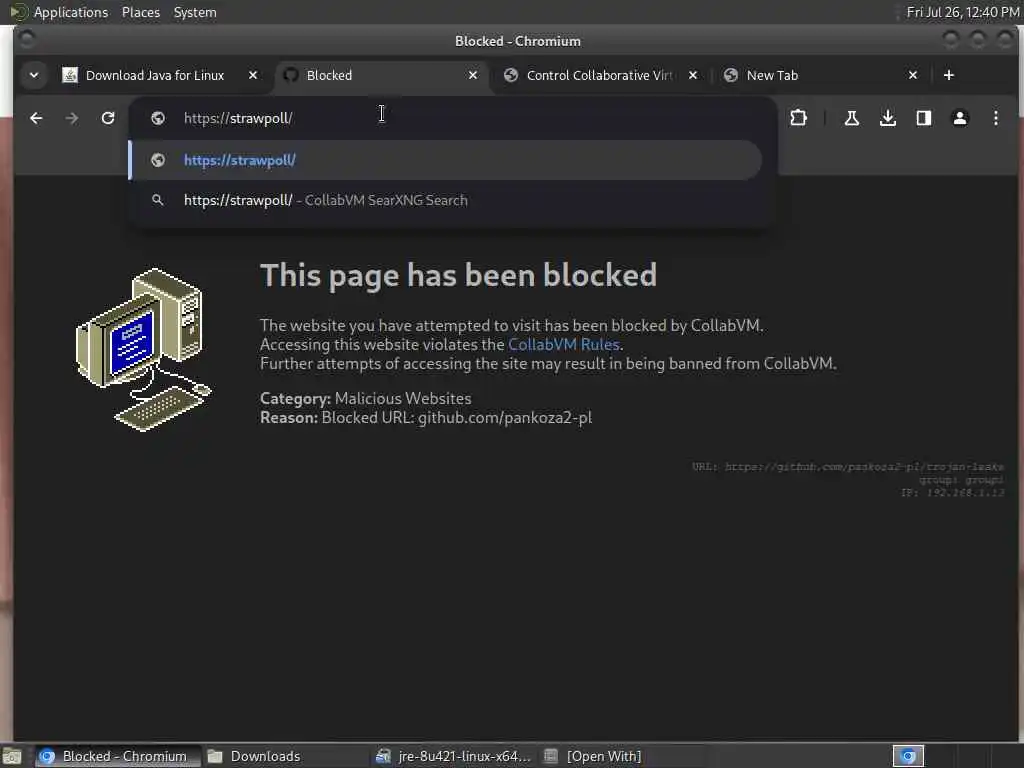This screenshot has width=1024, height=768.
Task: Close the Download Java for Linux tab
Action: [x=253, y=75]
